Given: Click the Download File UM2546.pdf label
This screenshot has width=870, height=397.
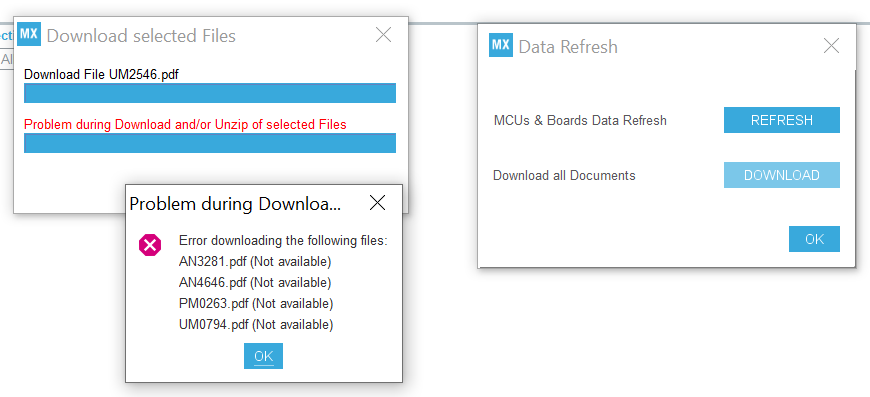Looking at the screenshot, I should [x=102, y=74].
